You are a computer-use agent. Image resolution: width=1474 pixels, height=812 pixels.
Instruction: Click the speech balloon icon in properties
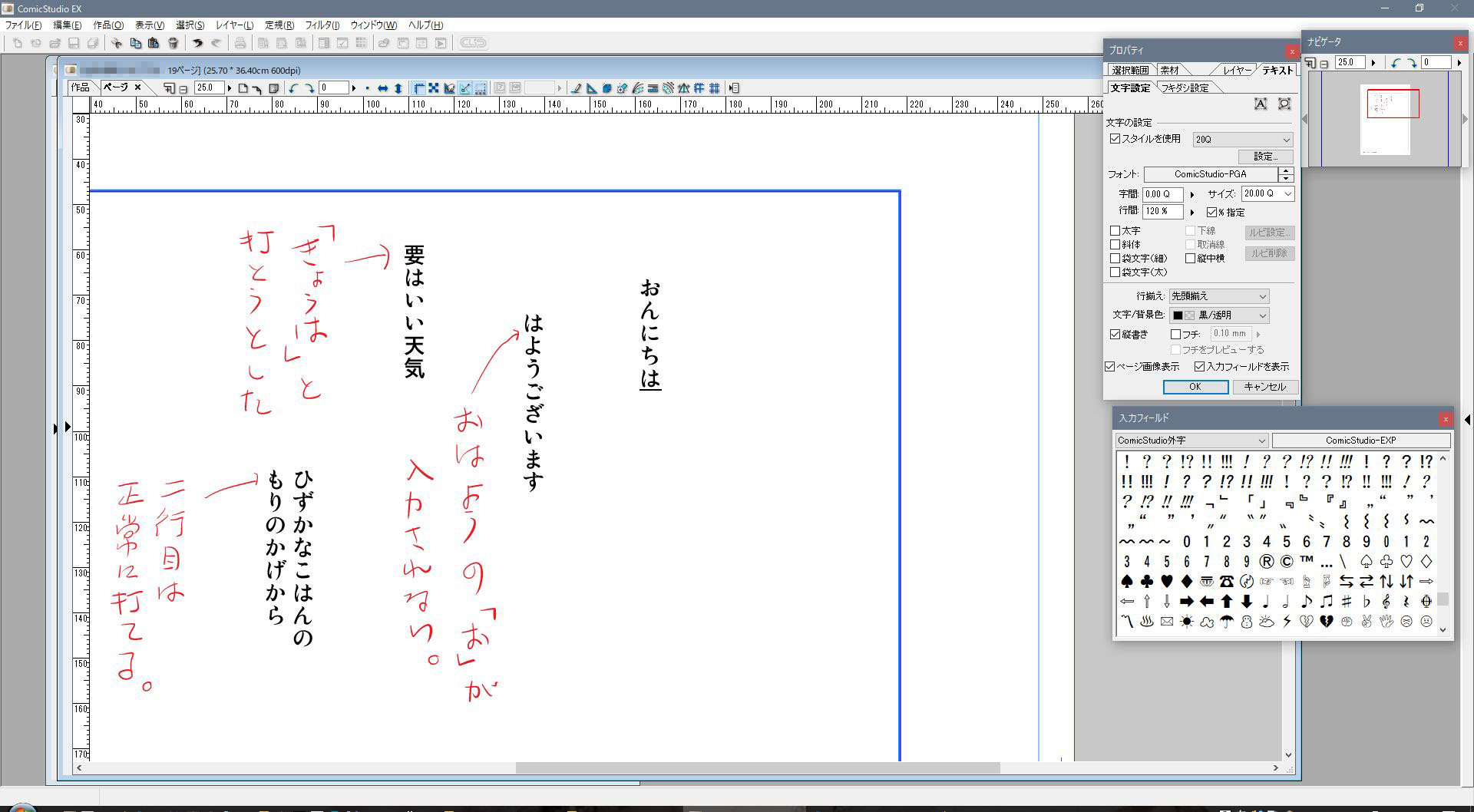1284,104
